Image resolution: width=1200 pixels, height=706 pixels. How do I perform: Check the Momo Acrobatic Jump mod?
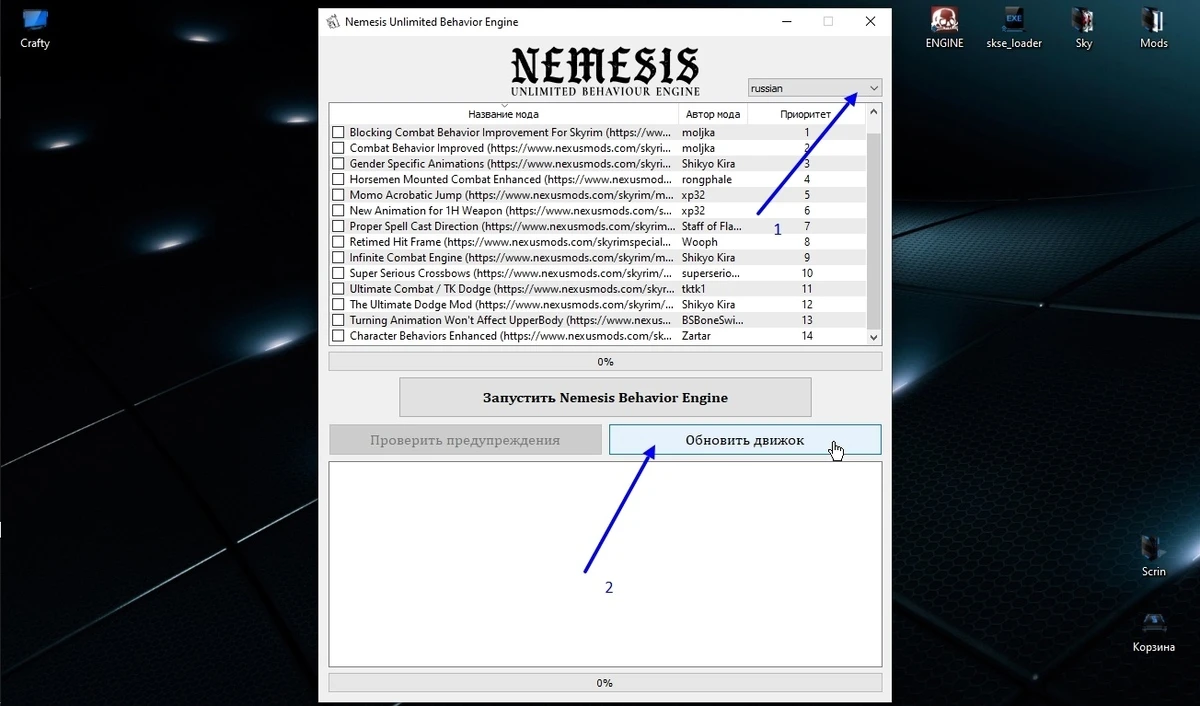coord(338,195)
